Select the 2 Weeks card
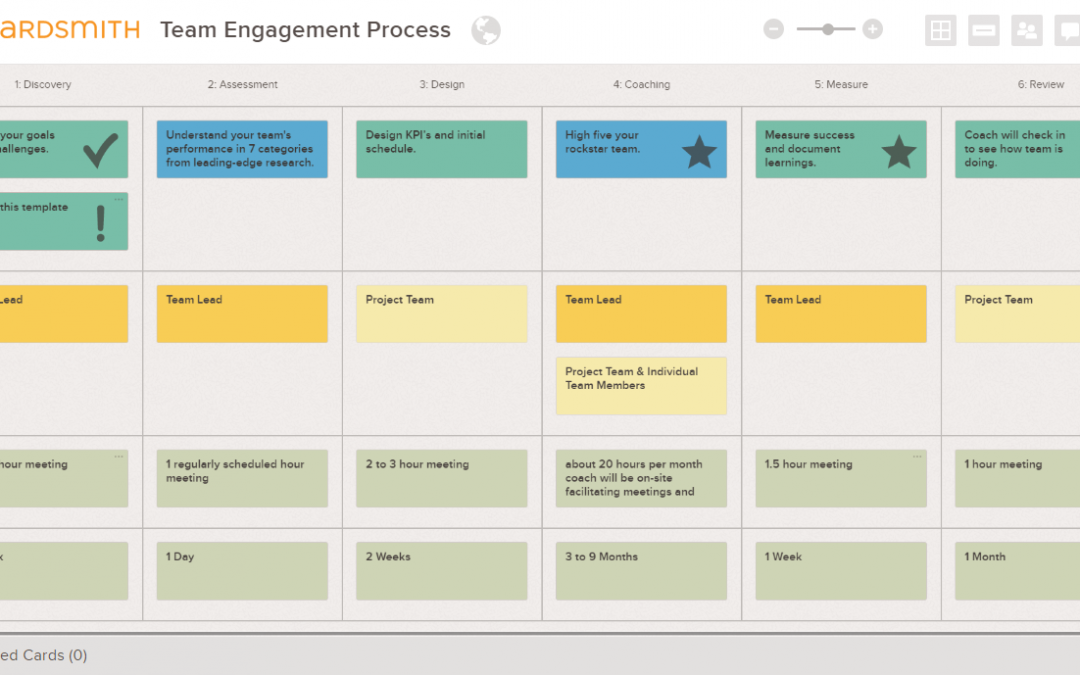 click(x=442, y=571)
